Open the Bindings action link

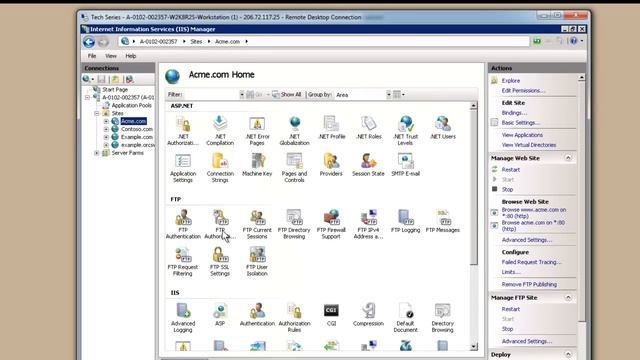tap(514, 113)
